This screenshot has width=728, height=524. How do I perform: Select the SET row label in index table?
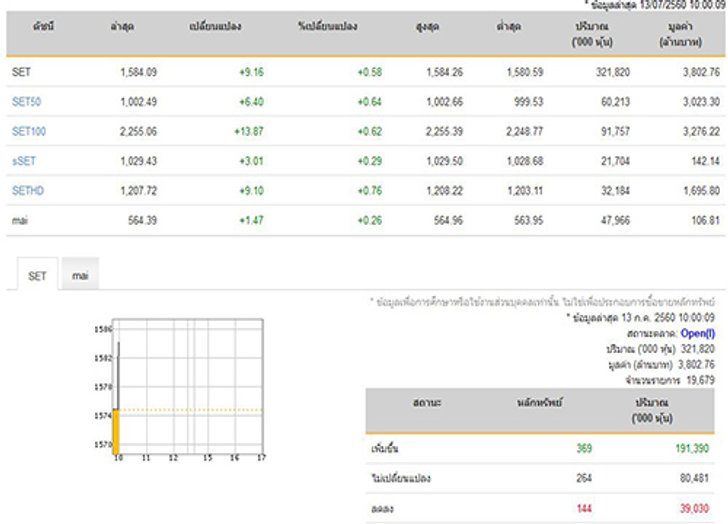point(21,72)
